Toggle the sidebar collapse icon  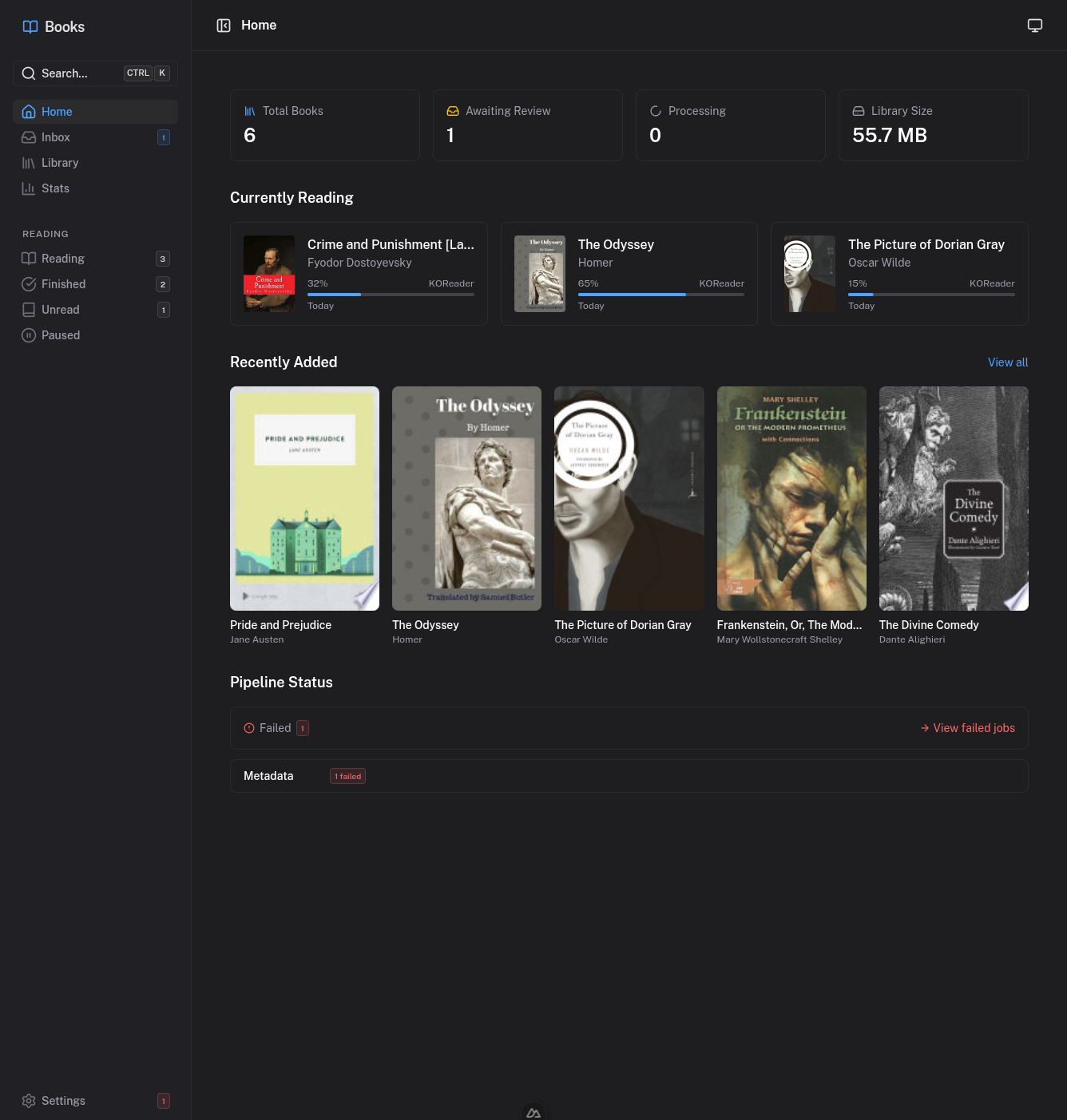click(x=224, y=26)
